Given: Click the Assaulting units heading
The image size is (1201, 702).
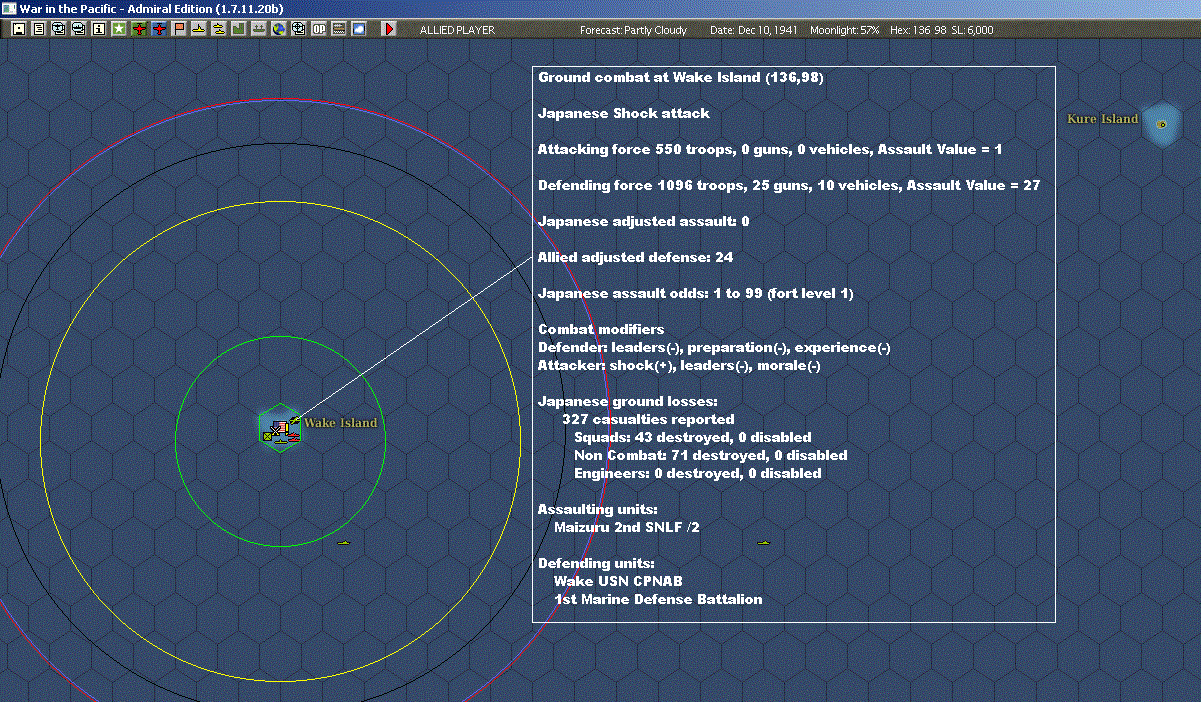Looking at the screenshot, I should click(x=598, y=509).
